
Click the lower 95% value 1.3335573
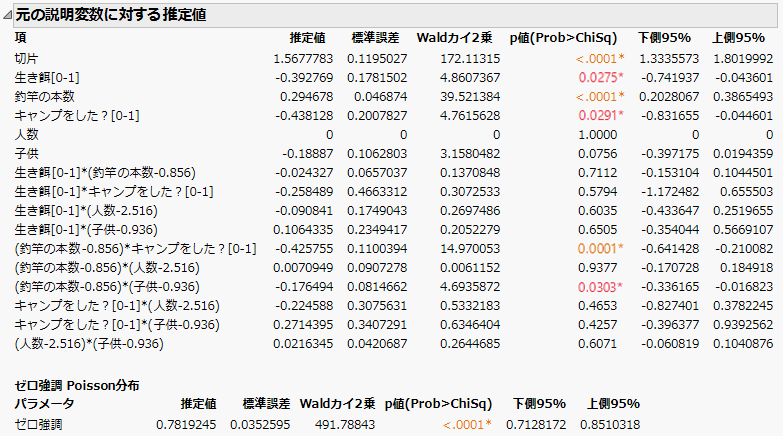[669, 58]
